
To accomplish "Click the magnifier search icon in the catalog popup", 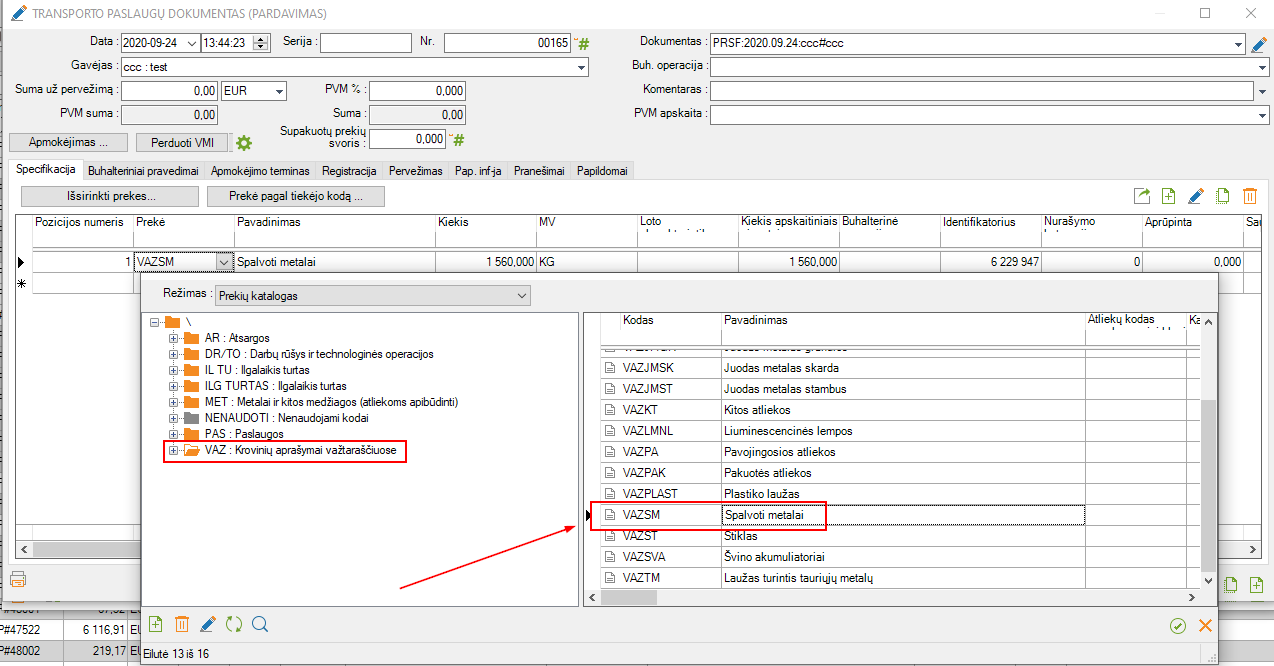I will 260,624.
